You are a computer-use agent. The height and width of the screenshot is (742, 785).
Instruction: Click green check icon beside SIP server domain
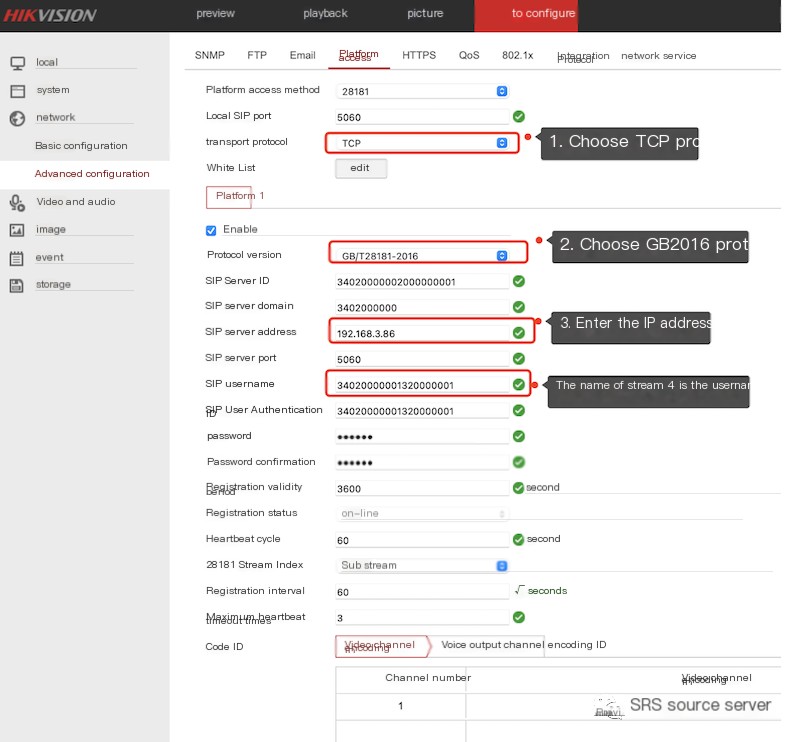point(519,307)
